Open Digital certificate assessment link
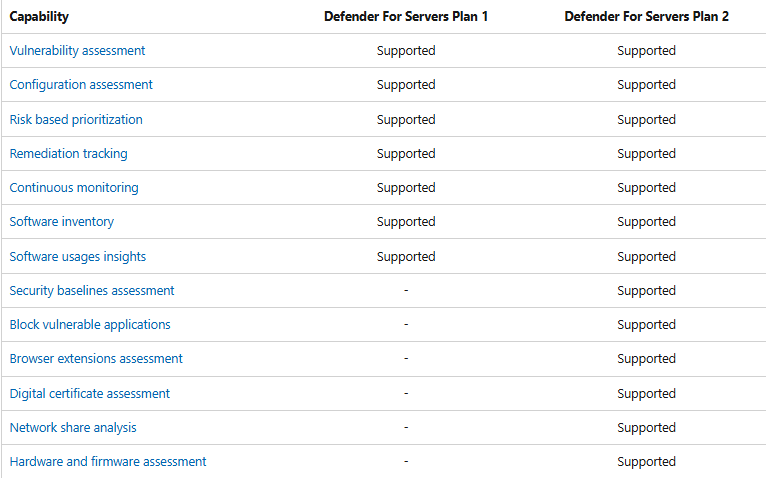The image size is (766, 478). tap(90, 394)
